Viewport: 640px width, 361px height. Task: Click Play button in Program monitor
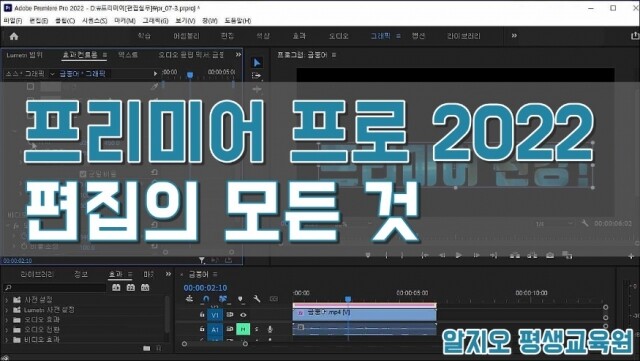(459, 255)
